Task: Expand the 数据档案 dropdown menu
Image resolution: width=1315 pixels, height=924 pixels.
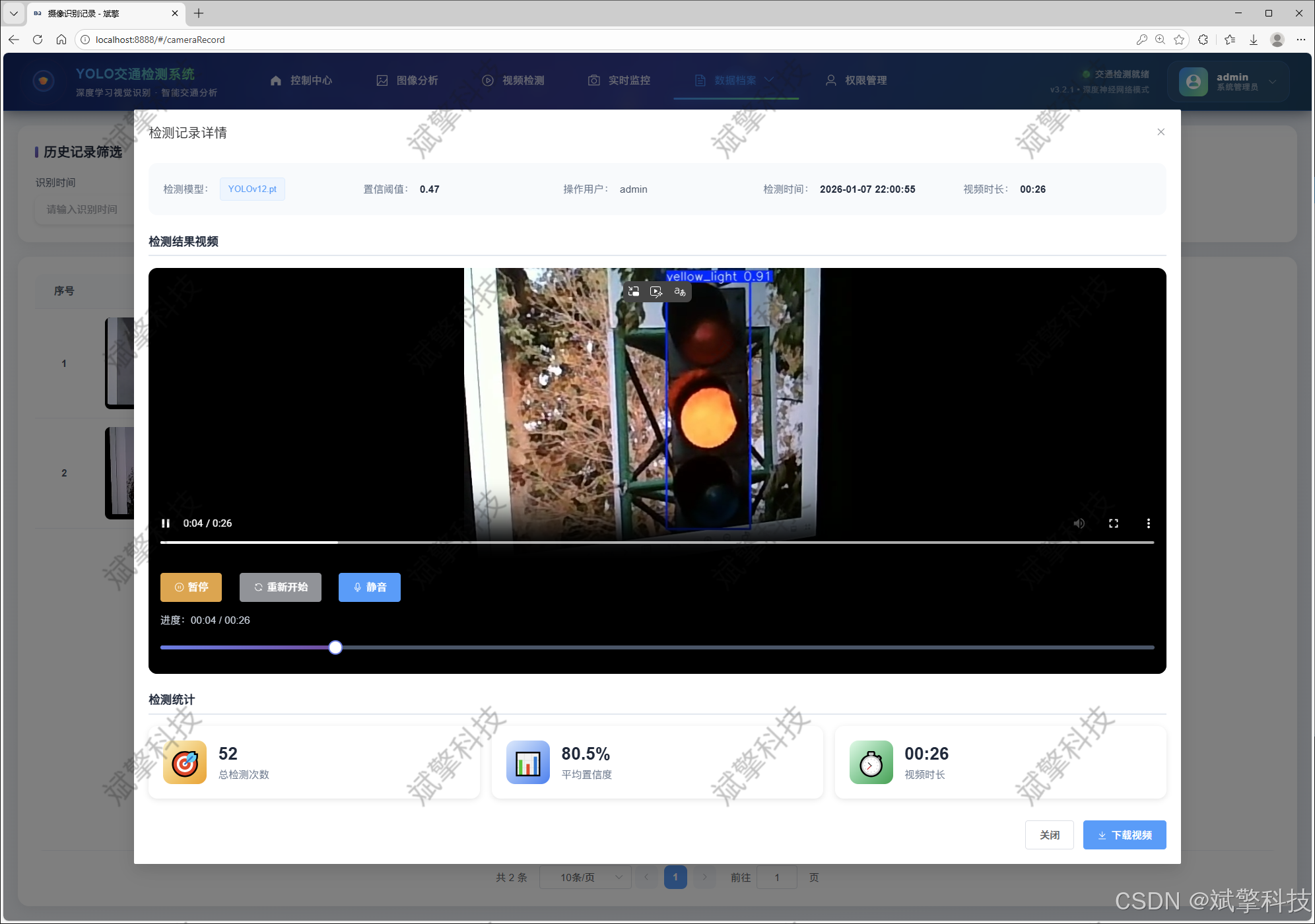Action: tap(735, 81)
